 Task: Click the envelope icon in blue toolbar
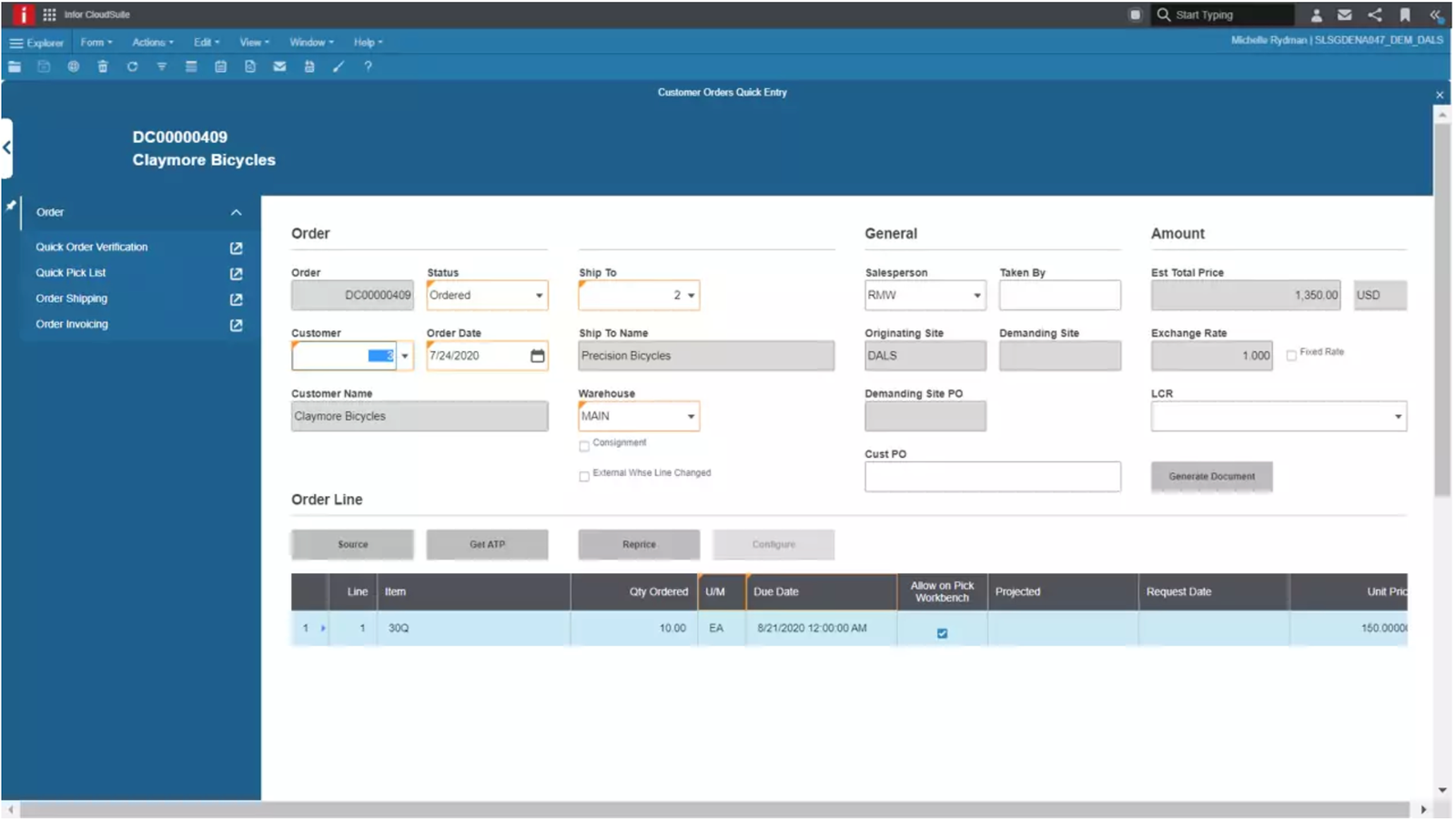[279, 66]
